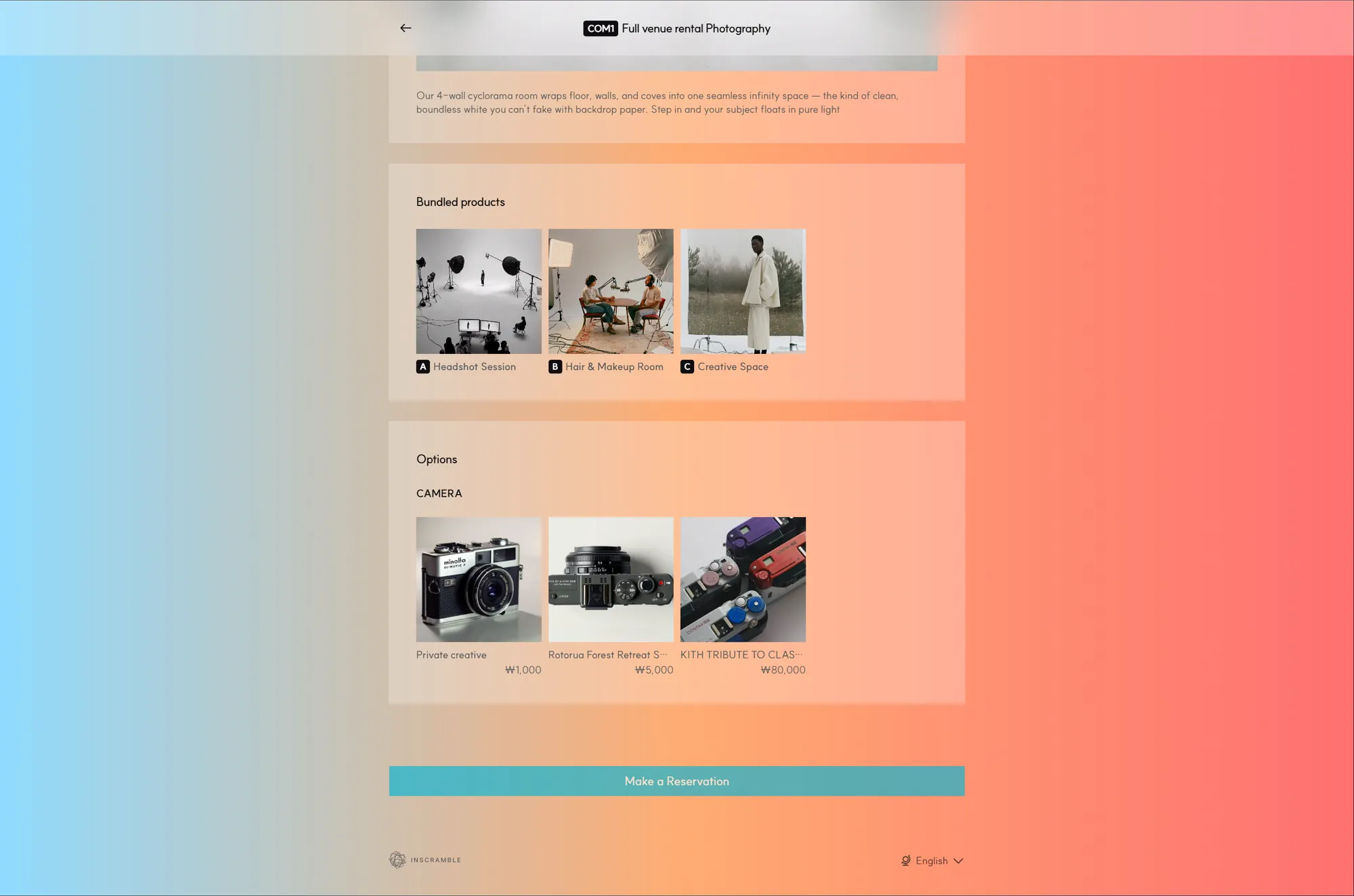1354x896 pixels.
Task: Select the Private creative camera image
Action: tap(479, 579)
